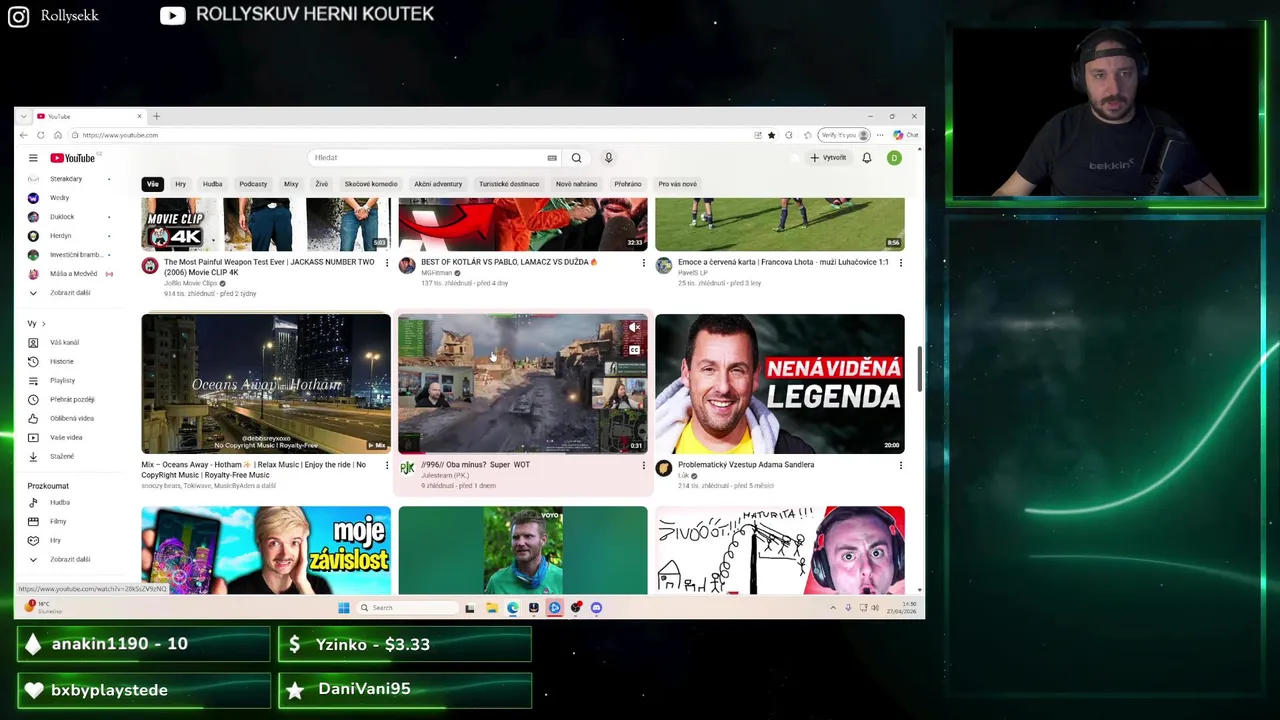Open Discord from taskbar
1280x720 pixels.
[596, 608]
